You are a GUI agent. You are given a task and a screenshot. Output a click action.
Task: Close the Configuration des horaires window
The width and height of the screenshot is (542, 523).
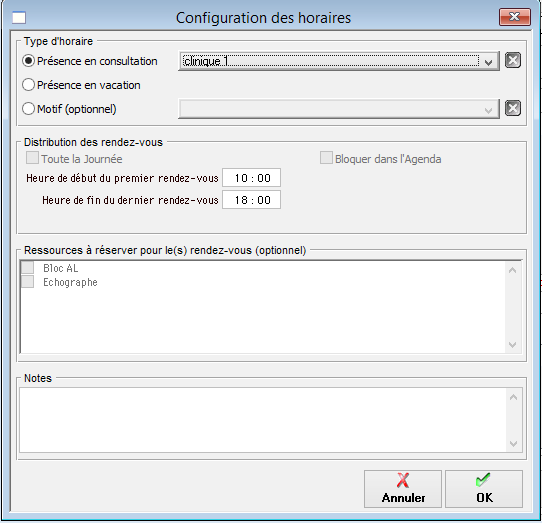click(x=514, y=17)
